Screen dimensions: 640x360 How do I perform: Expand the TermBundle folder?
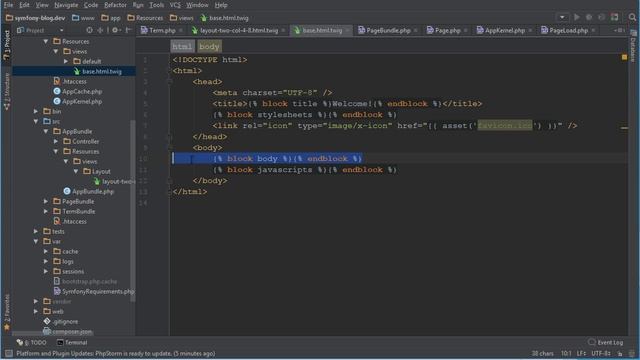click(46, 211)
